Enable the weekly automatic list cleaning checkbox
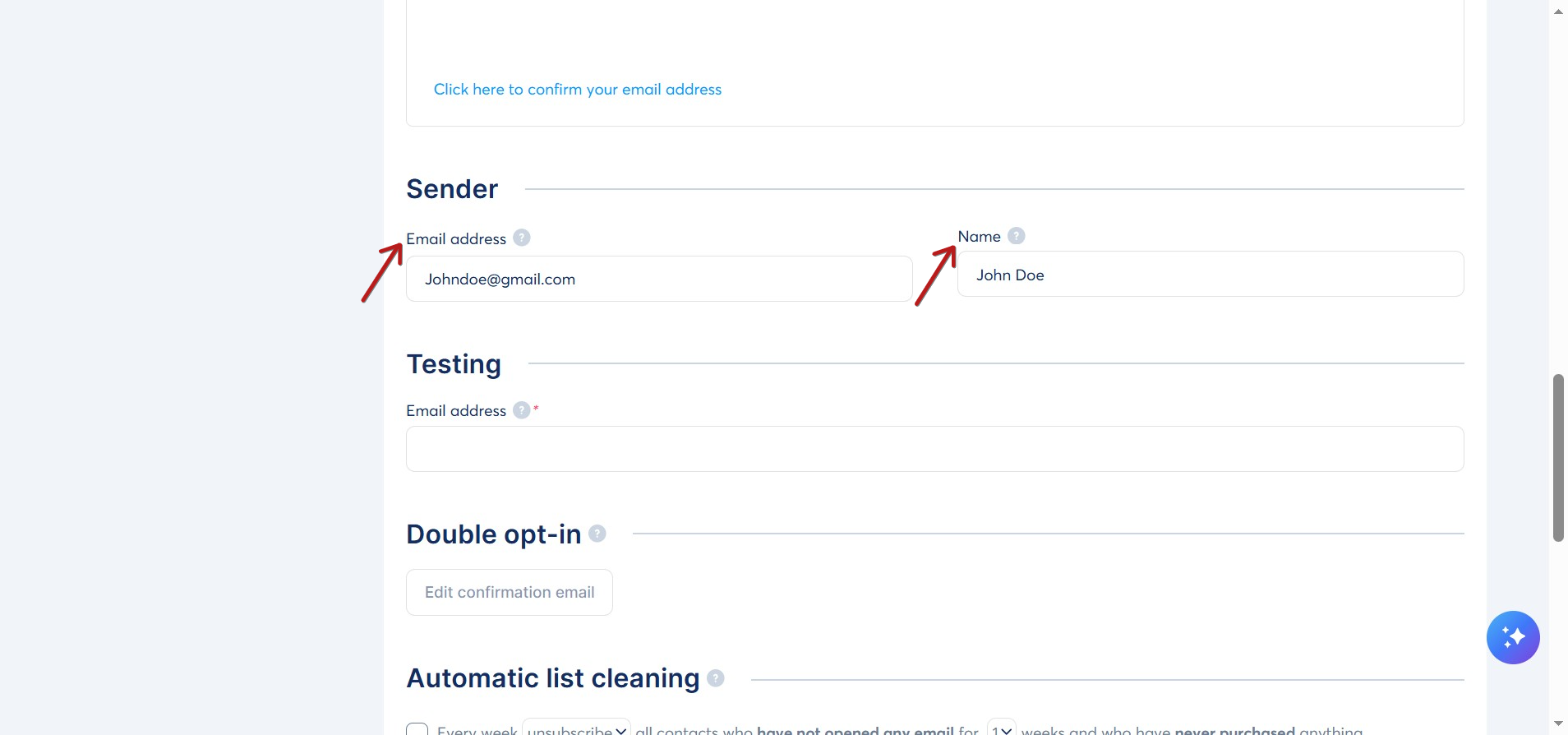This screenshot has height=735, width=1568. (417, 729)
